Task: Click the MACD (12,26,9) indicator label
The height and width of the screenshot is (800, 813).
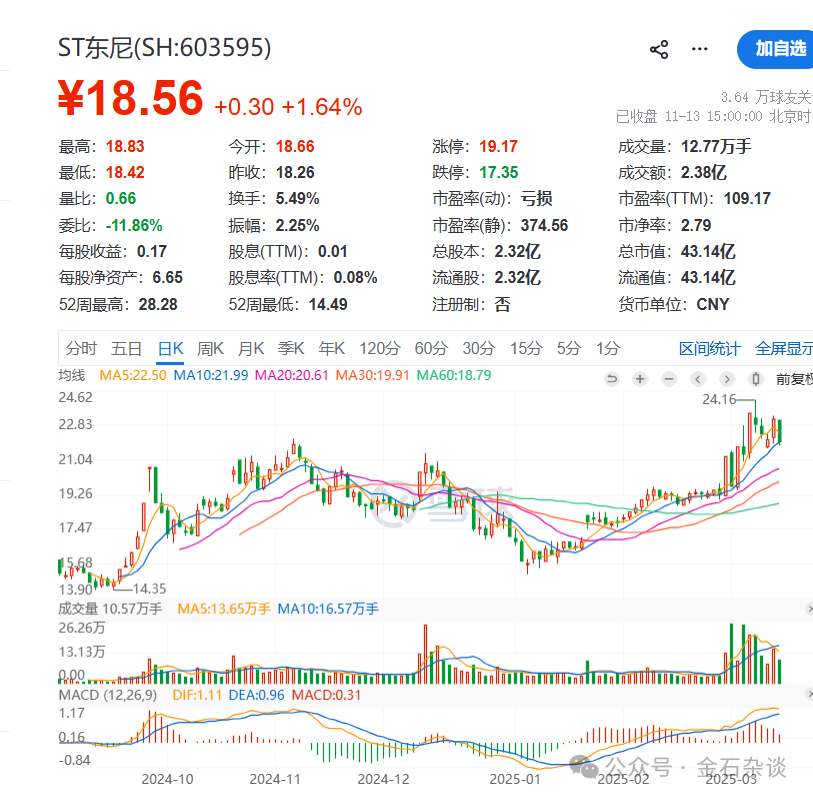Action: point(108,695)
